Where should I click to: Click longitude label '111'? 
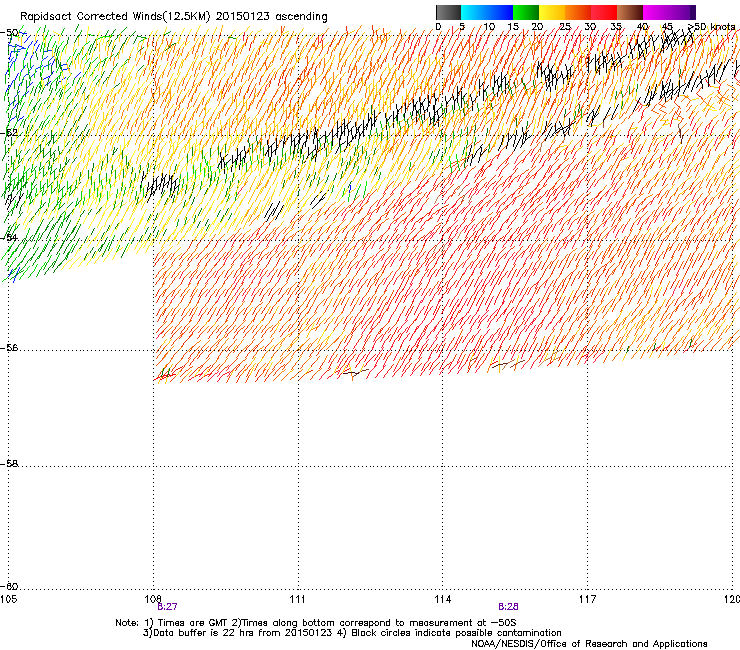click(297, 599)
